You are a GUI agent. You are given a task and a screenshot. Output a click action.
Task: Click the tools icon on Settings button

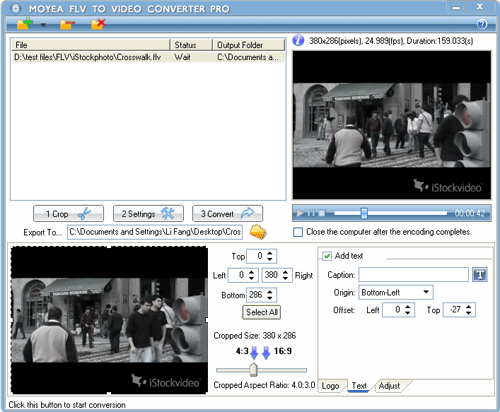pos(168,213)
